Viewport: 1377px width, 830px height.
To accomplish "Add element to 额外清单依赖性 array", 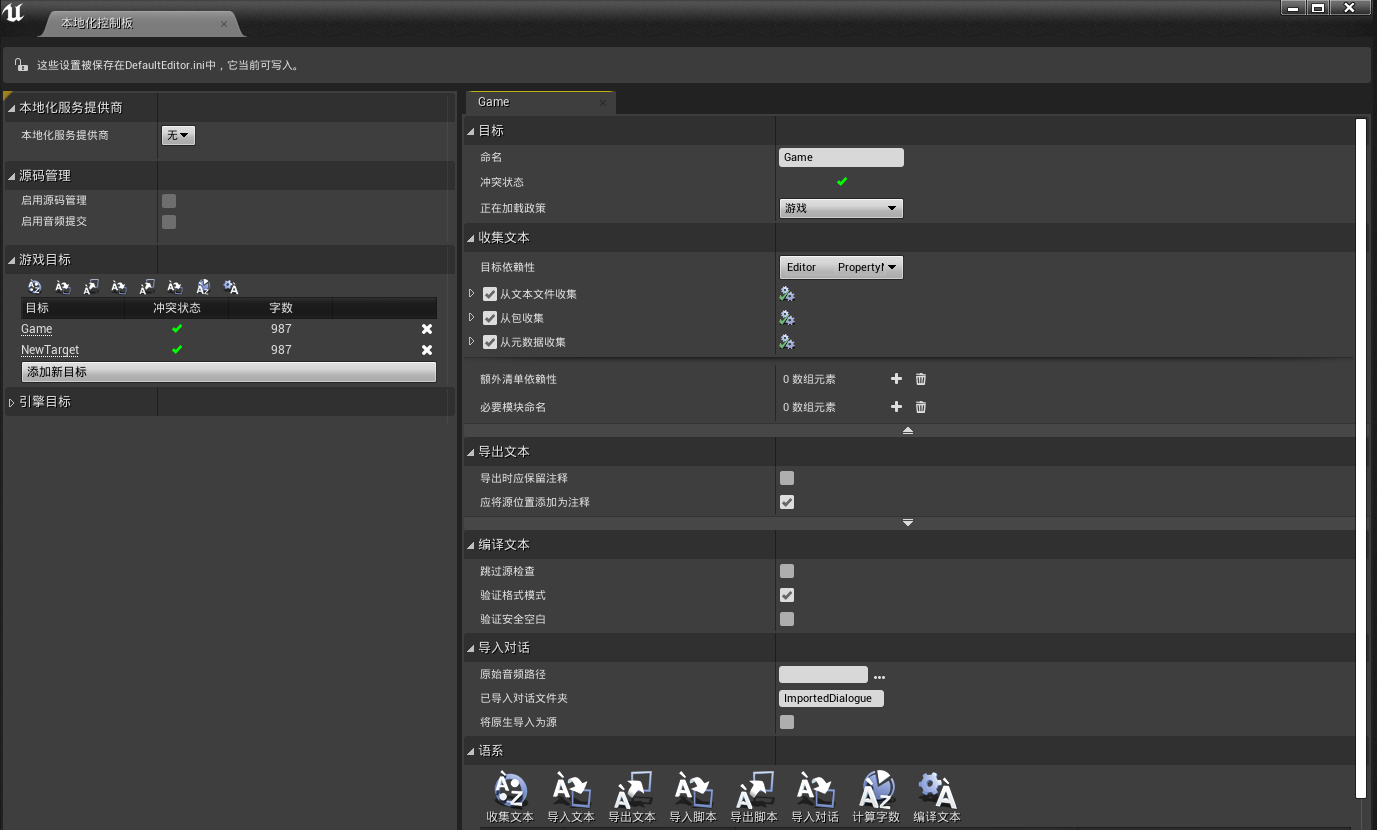I will point(896,379).
